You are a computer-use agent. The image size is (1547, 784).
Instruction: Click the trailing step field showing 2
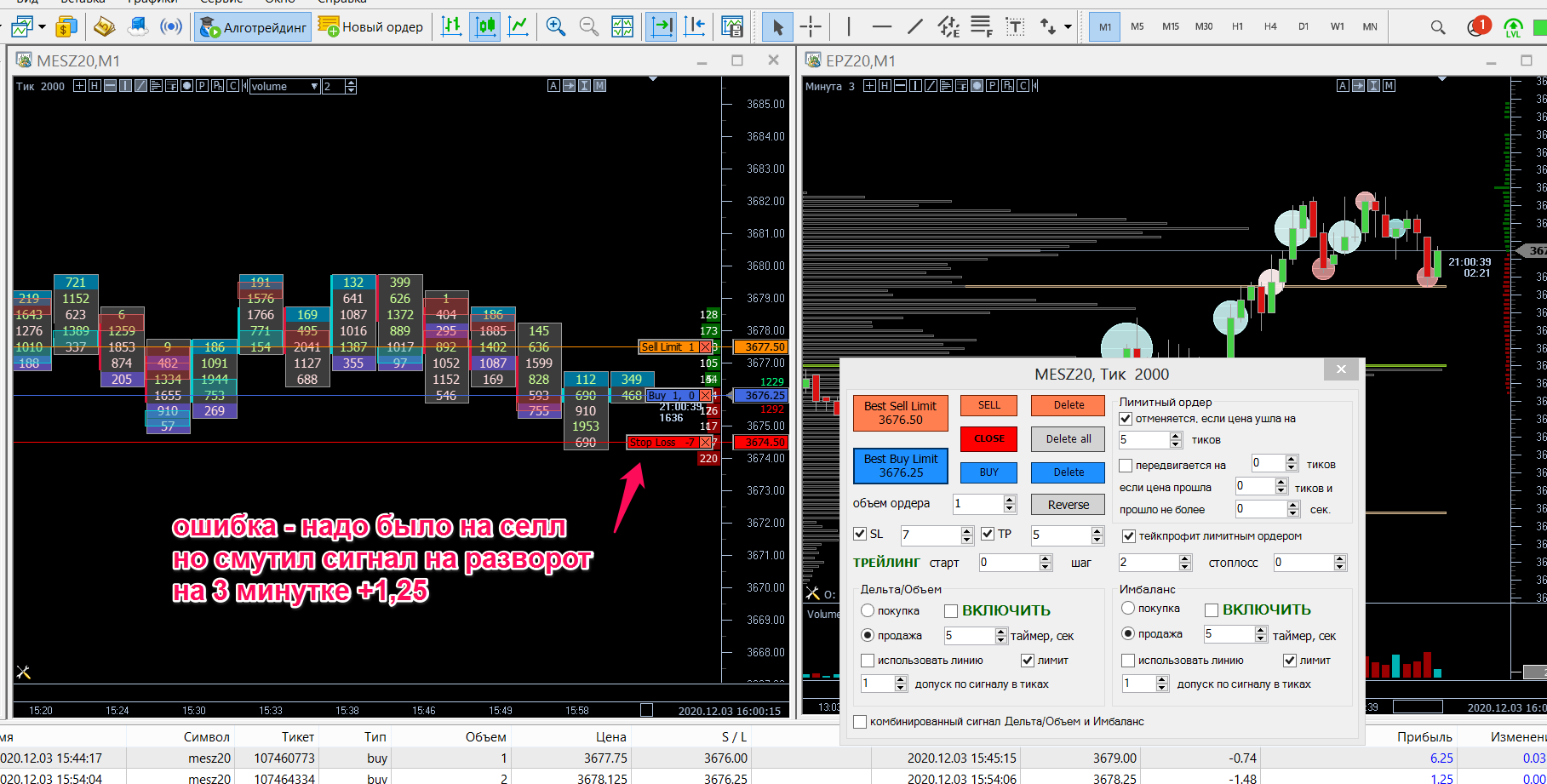pyautogui.click(x=1148, y=562)
